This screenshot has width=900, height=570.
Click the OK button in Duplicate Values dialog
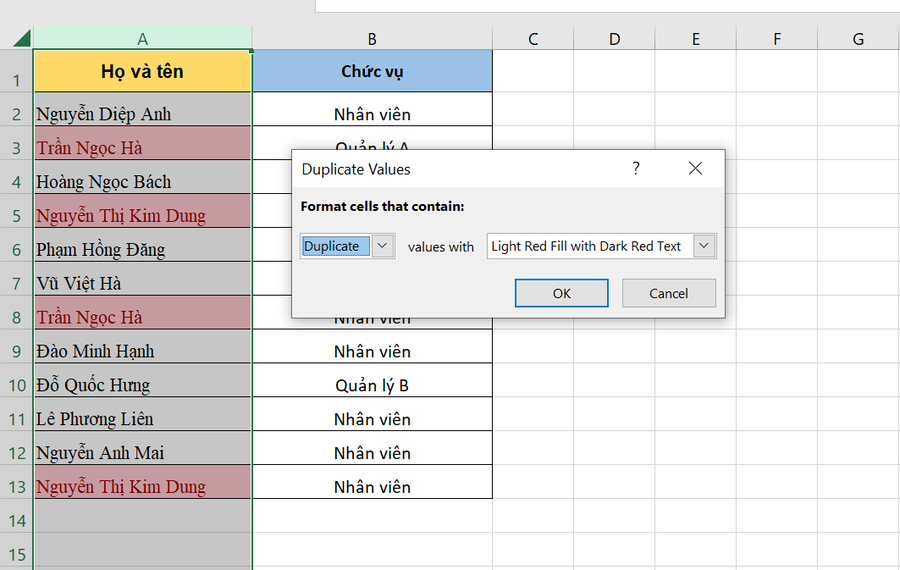pyautogui.click(x=561, y=293)
